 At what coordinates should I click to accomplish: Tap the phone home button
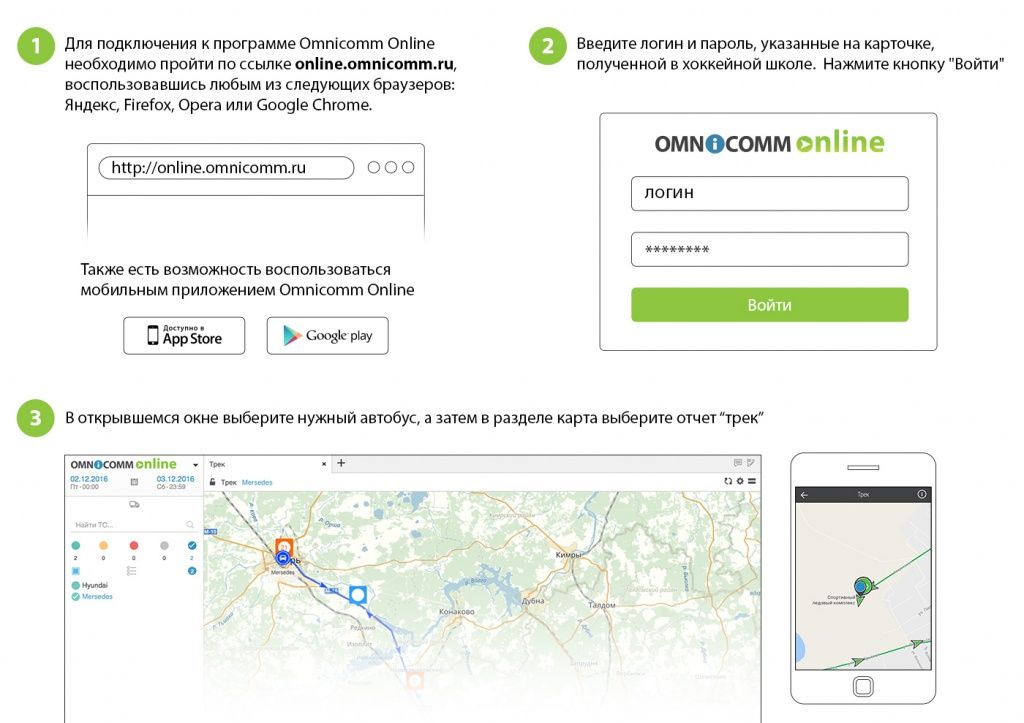(x=863, y=686)
